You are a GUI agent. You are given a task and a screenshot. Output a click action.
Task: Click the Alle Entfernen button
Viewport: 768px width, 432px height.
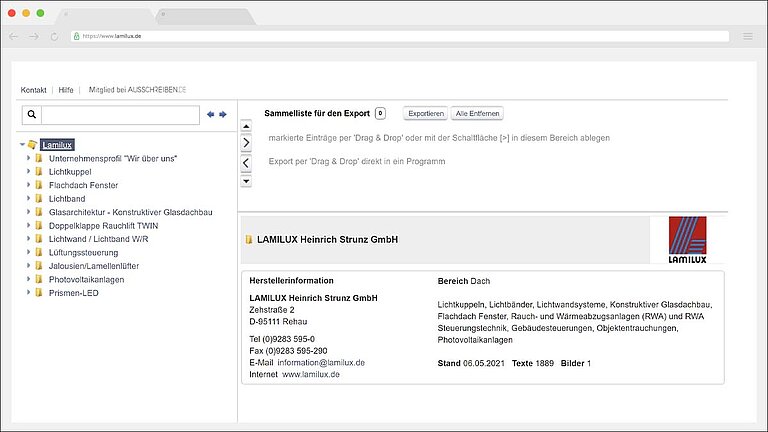point(477,113)
